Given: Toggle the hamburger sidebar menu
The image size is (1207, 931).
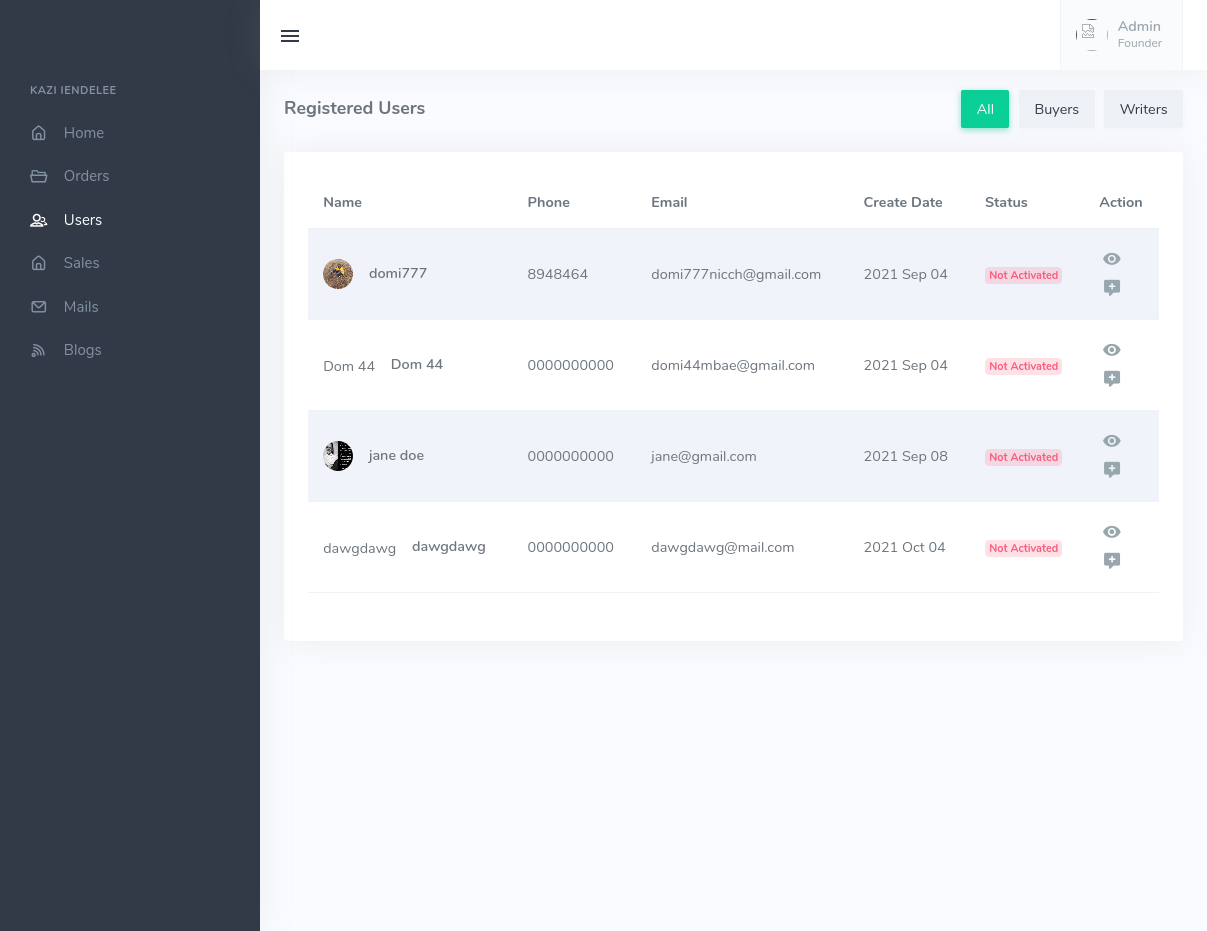Looking at the screenshot, I should coord(290,36).
